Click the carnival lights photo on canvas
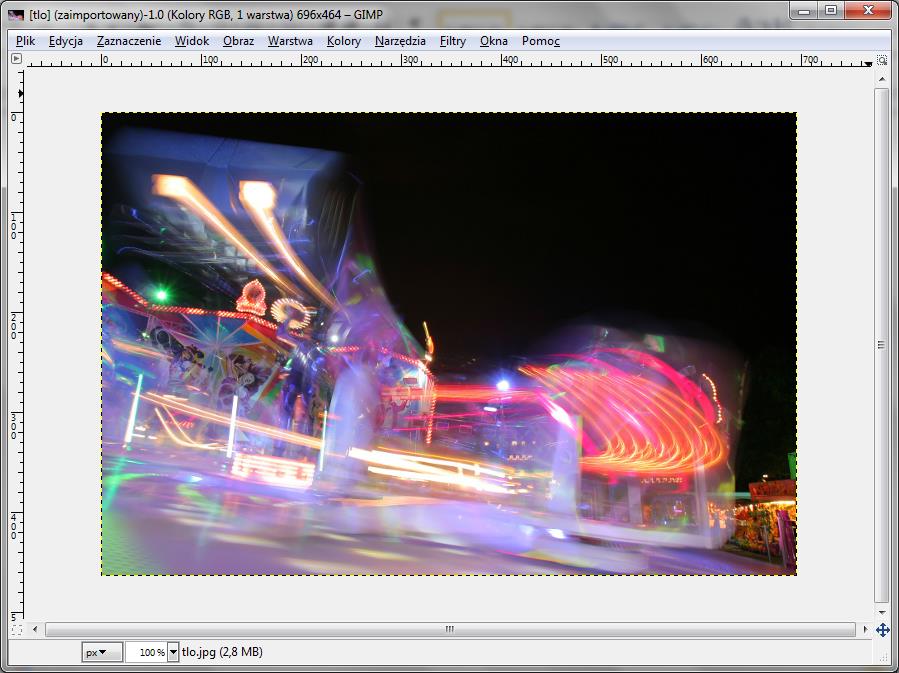899x673 pixels. (449, 344)
